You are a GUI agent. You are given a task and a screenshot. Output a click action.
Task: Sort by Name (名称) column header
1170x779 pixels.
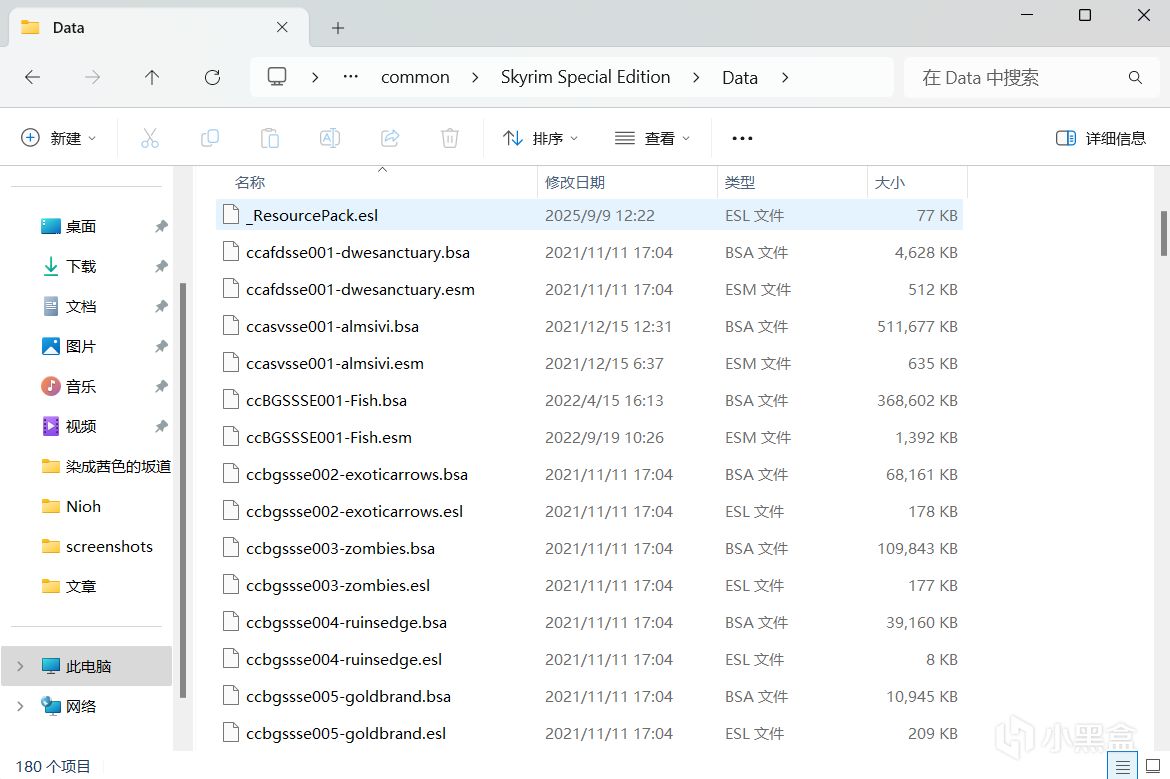point(377,182)
